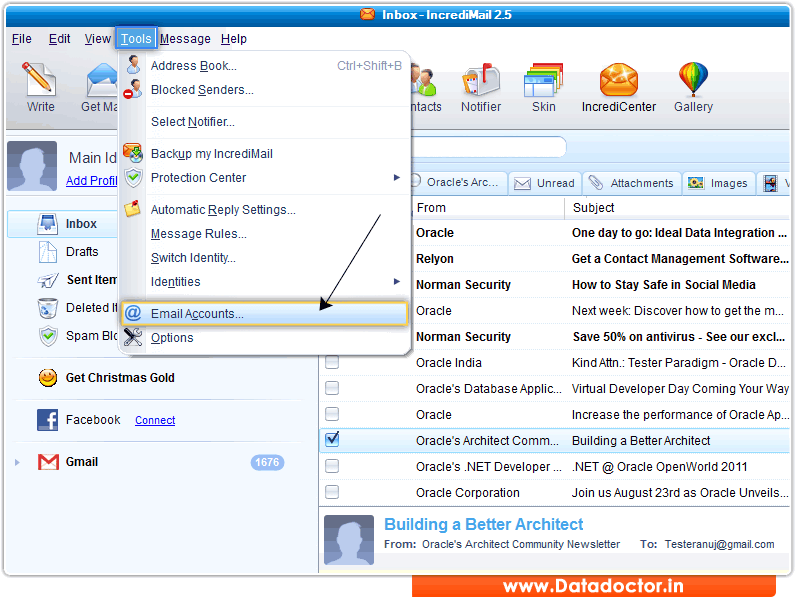This screenshot has height=597, width=796.
Task: Click the Drafts folder icon
Action: tap(48, 252)
